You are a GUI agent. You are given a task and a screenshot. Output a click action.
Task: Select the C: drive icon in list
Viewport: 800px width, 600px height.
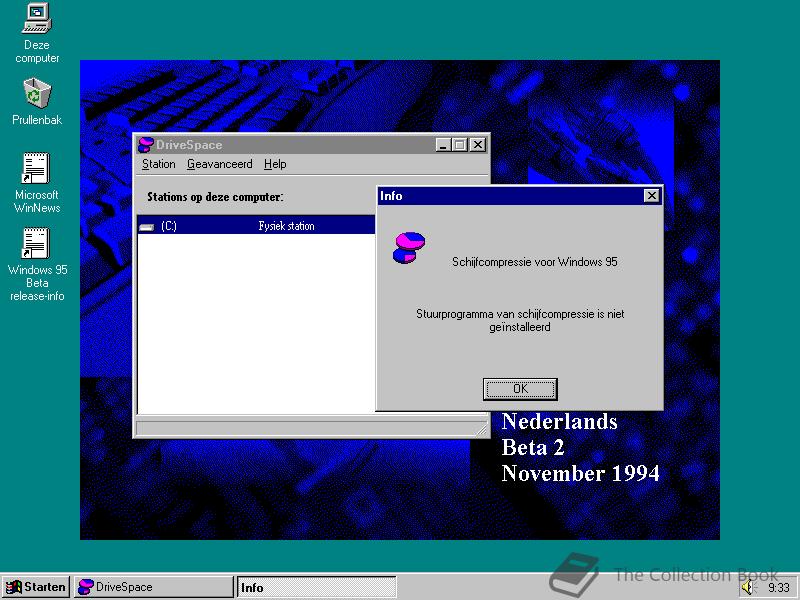[x=146, y=227]
